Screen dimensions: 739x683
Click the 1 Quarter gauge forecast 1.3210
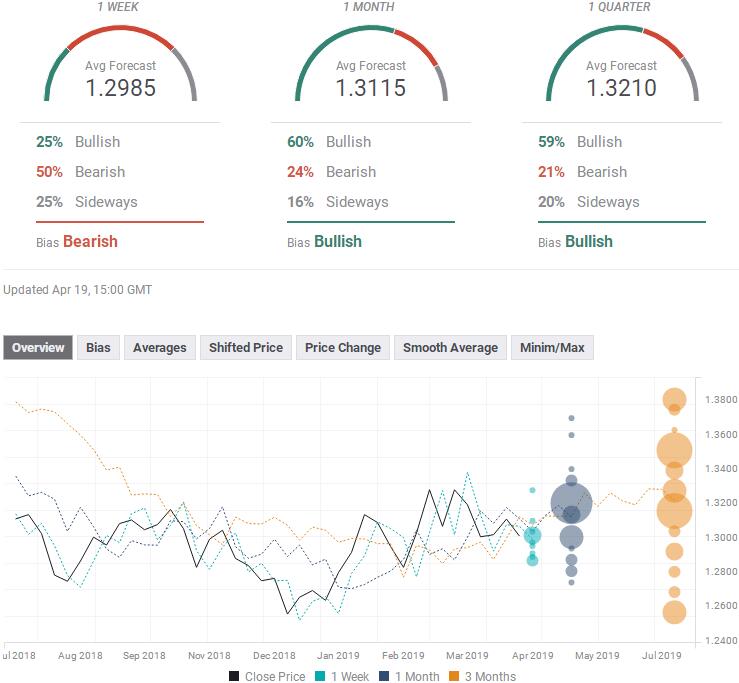[x=622, y=88]
